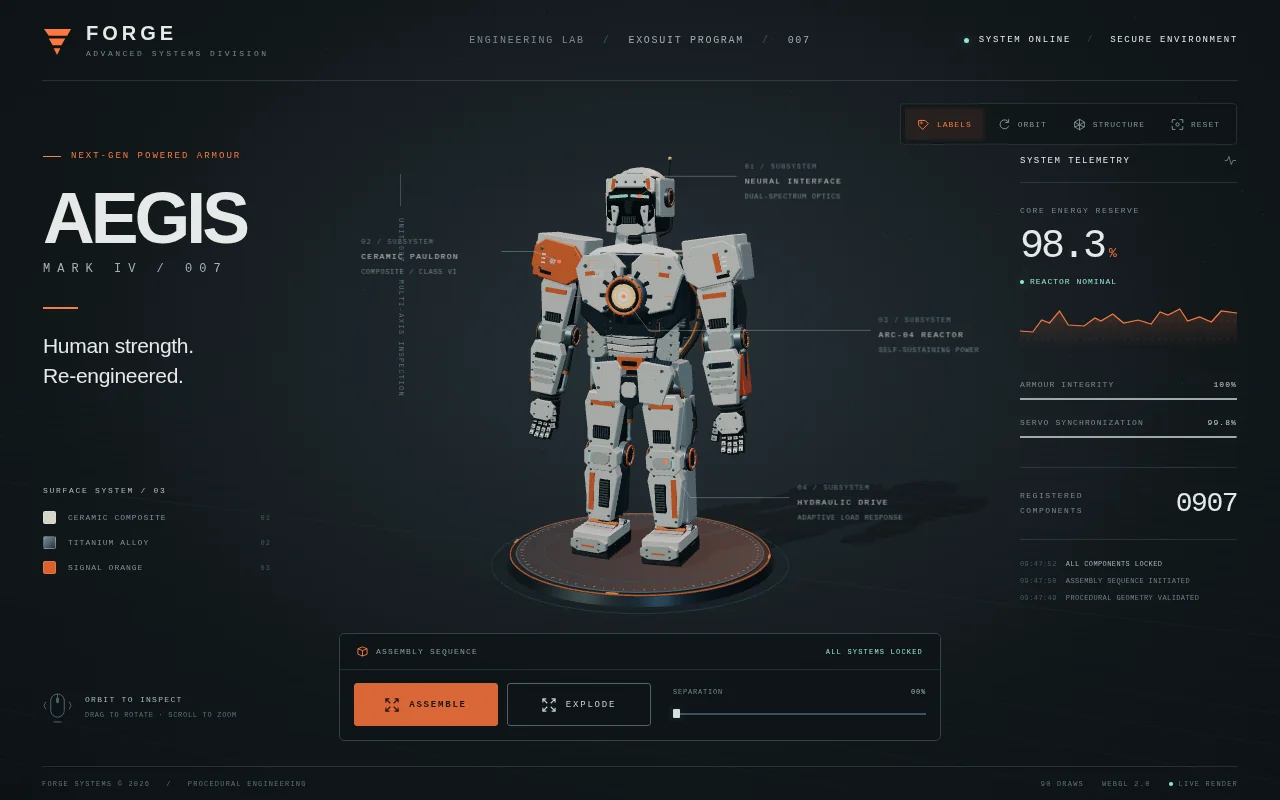
Task: Toggle the LABELS view button
Action: pyautogui.click(x=944, y=124)
